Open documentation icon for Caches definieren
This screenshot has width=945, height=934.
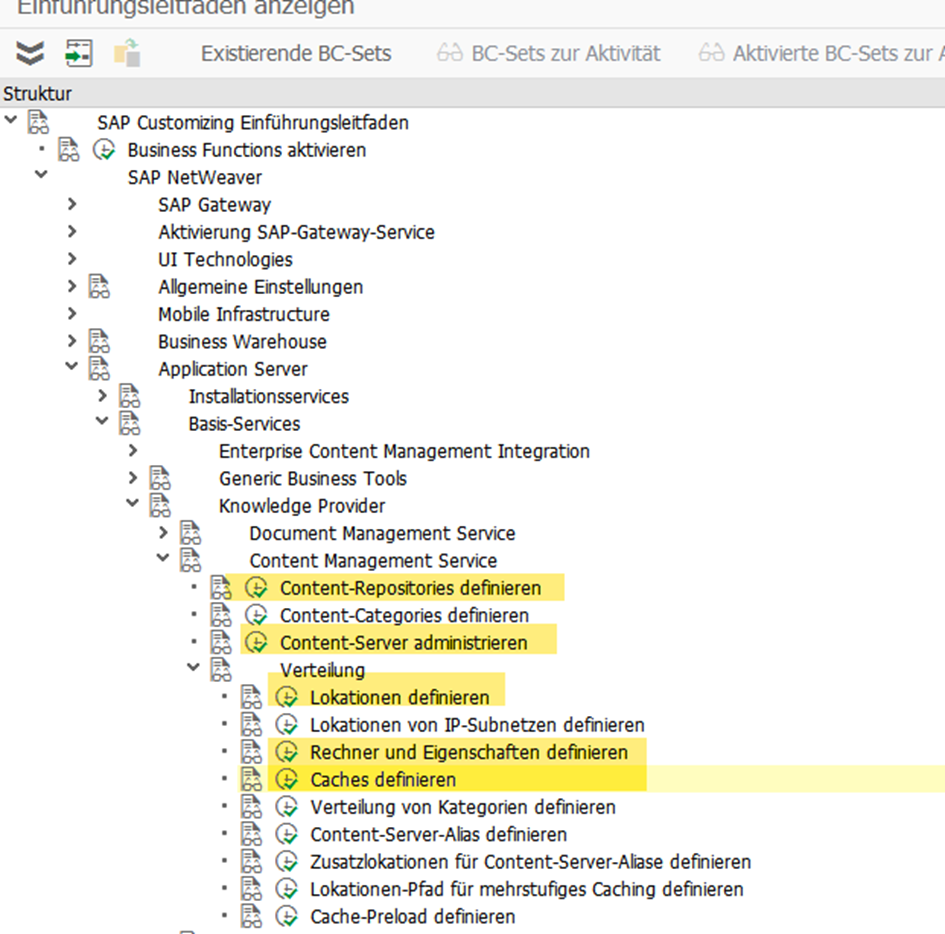pos(251,779)
